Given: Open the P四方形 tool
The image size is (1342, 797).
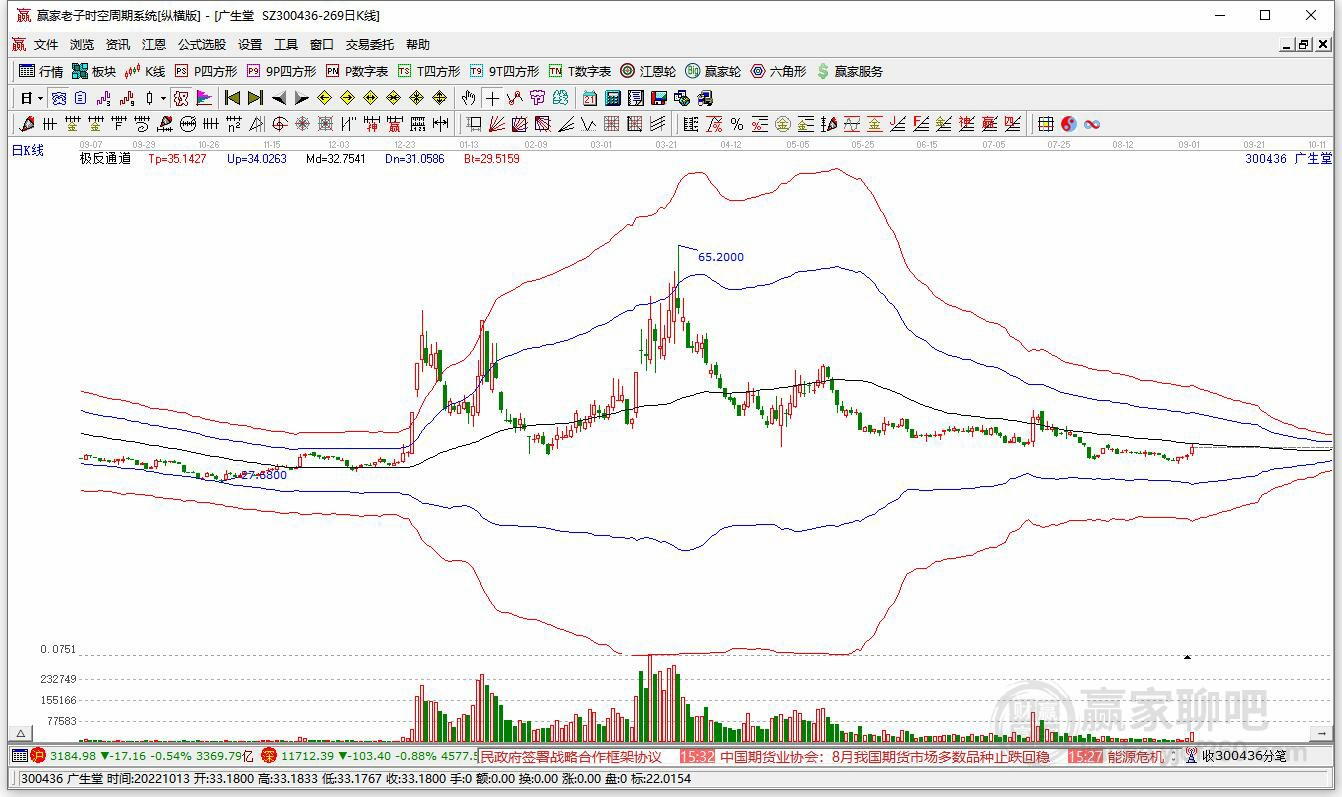Looking at the screenshot, I should (206, 71).
